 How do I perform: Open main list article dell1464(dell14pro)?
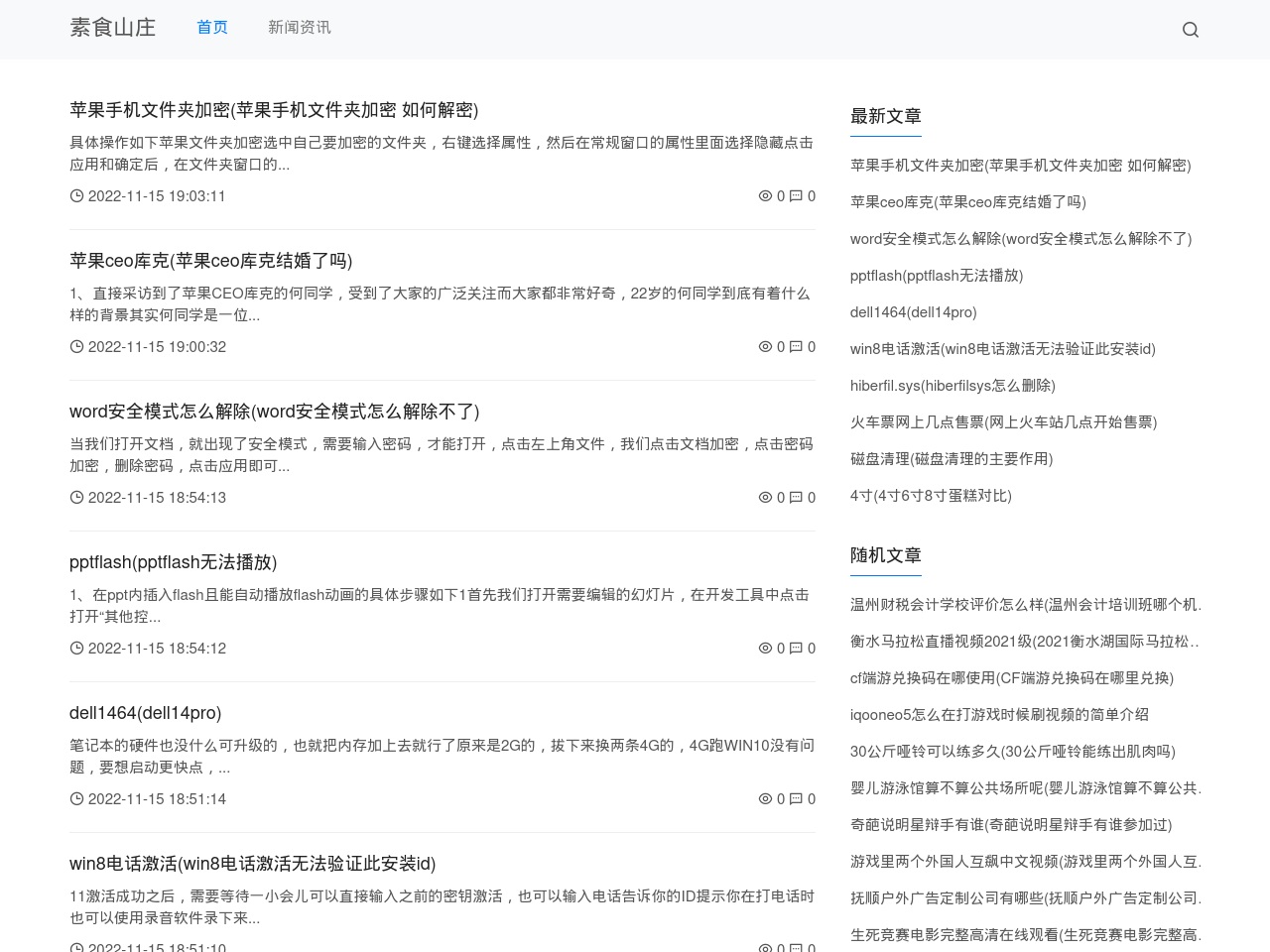coord(146,713)
